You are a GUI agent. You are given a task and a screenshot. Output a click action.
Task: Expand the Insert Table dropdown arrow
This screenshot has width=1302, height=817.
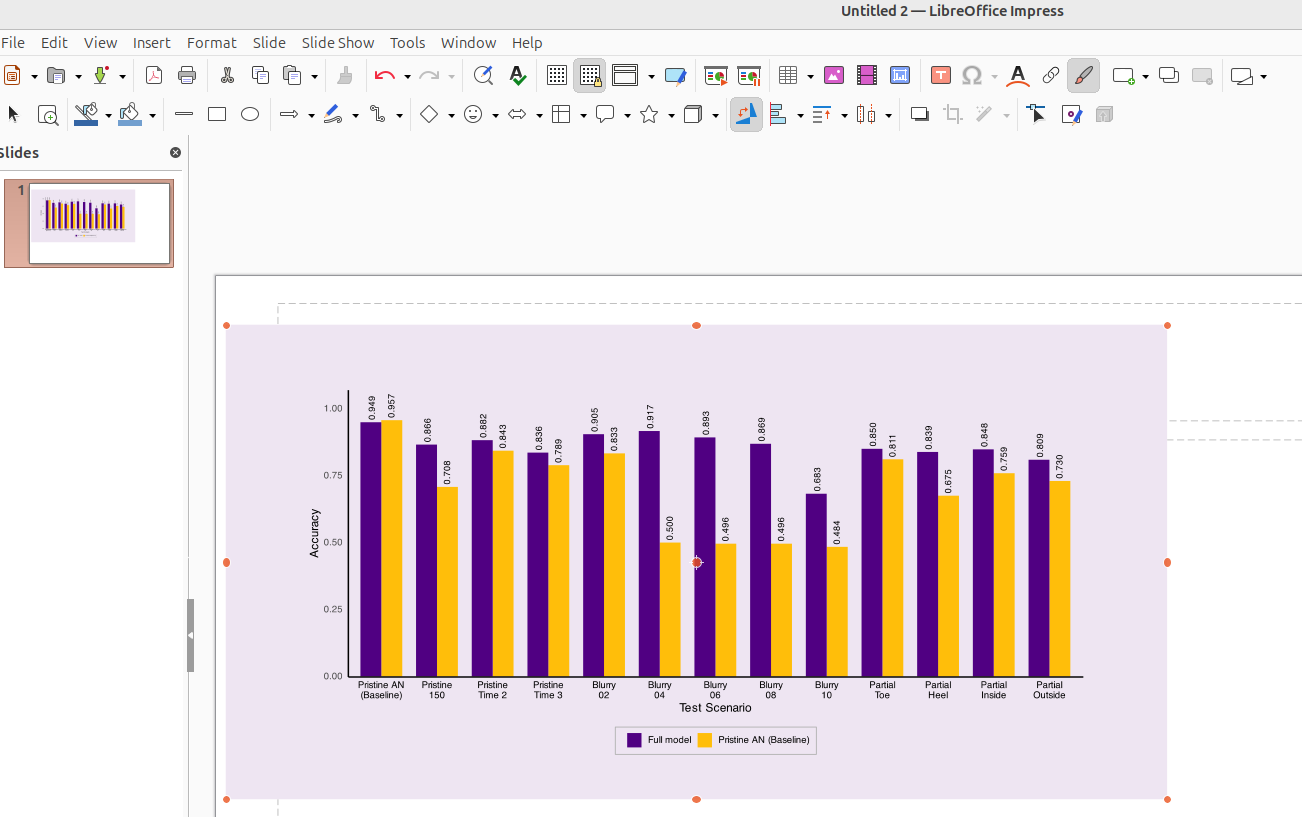(x=810, y=76)
